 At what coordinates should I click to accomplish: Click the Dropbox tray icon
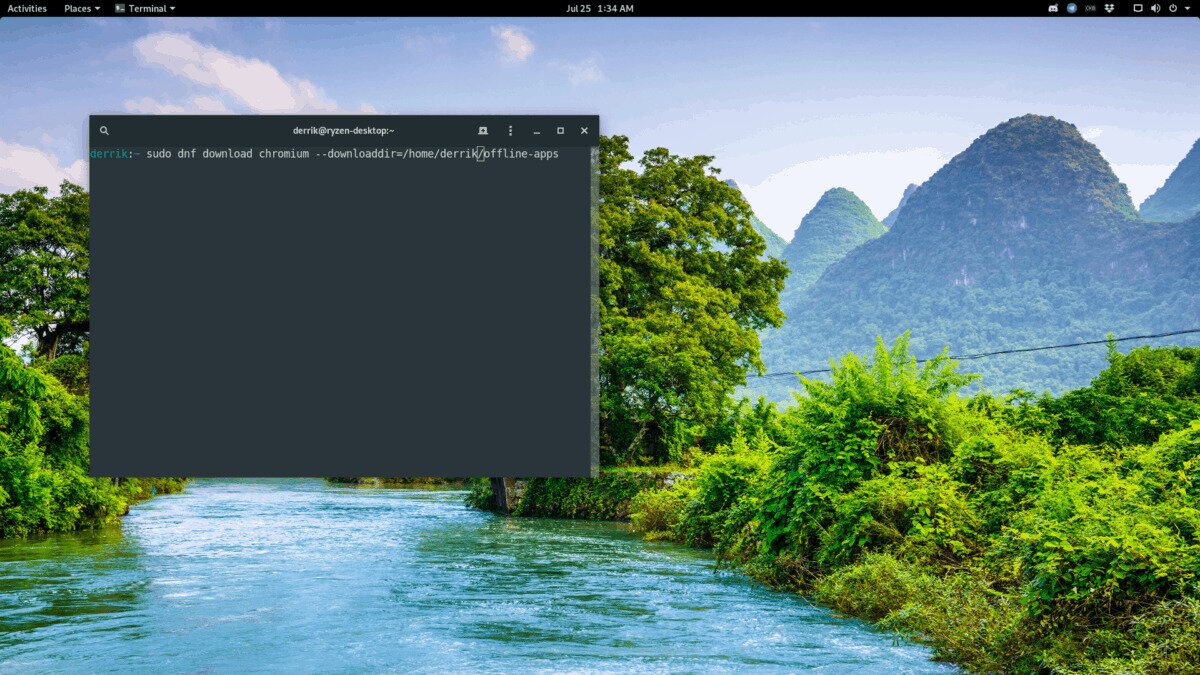point(1109,8)
